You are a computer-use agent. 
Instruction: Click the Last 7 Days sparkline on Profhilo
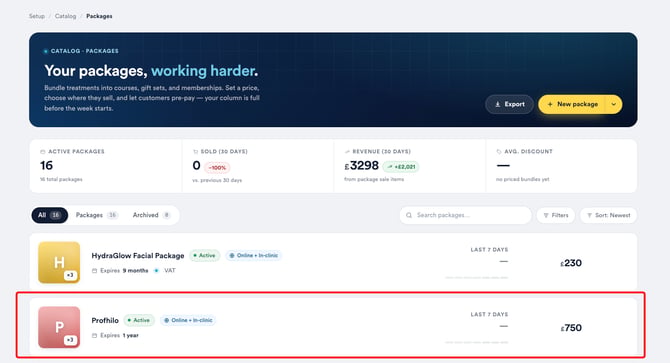point(476,343)
